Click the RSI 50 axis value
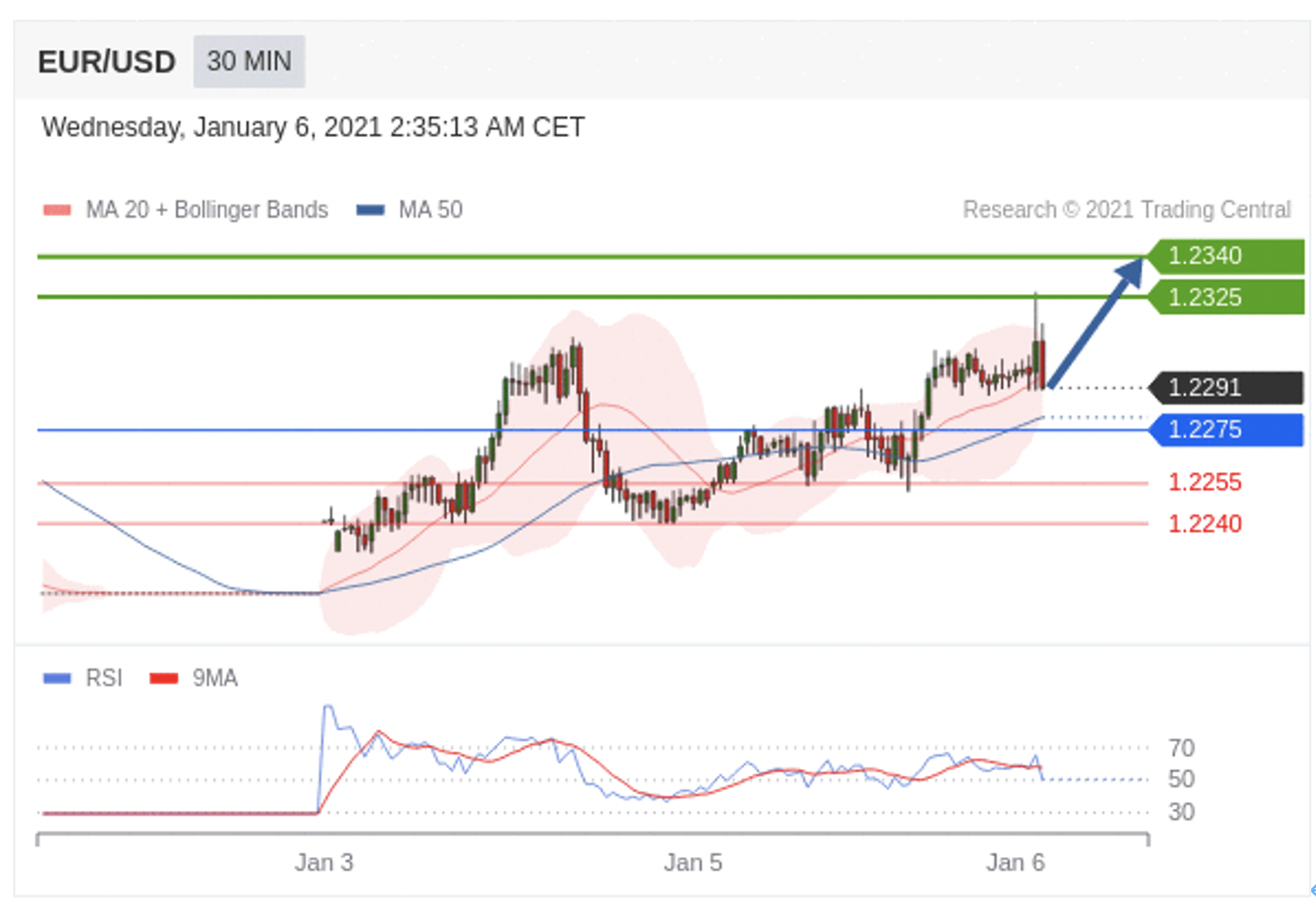This screenshot has width=1316, height=907. point(1181,780)
